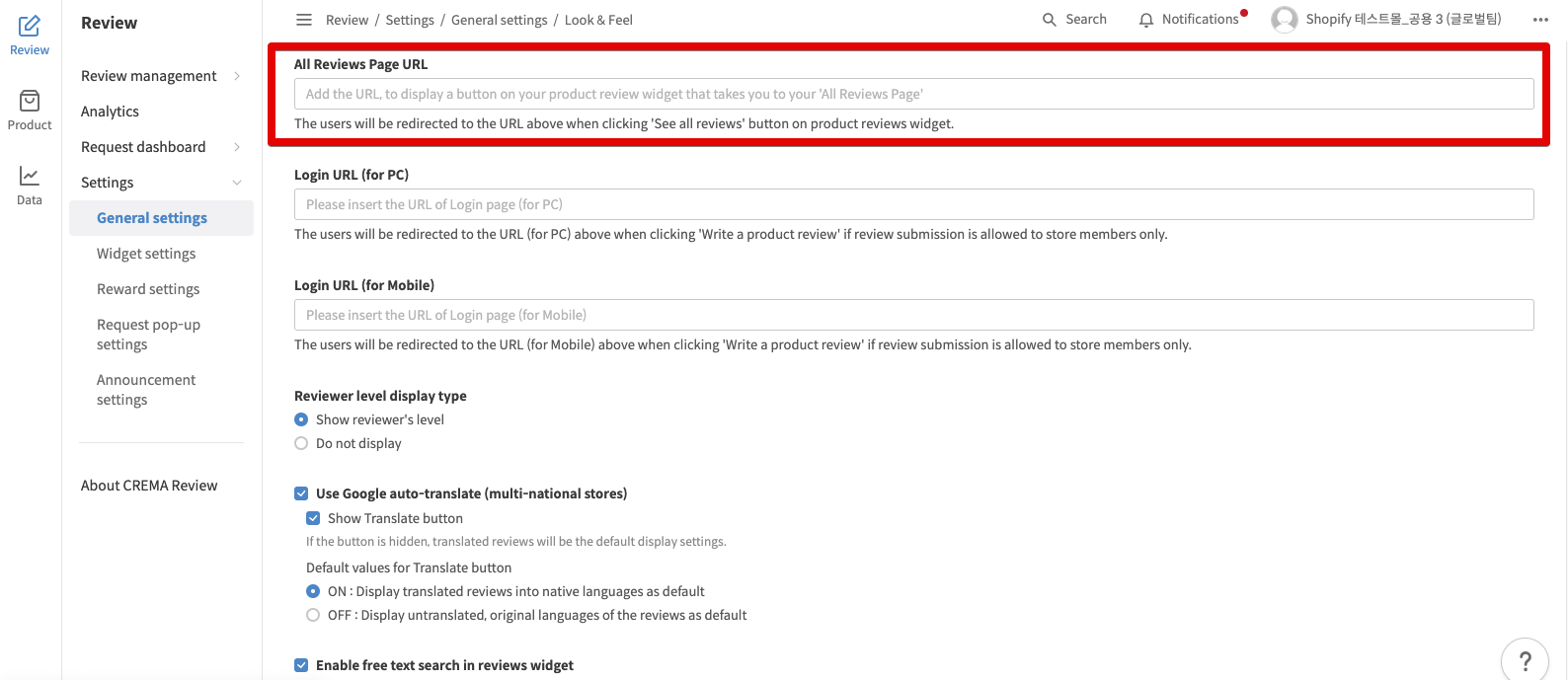Toggle the hamburger menu icon

coord(304,20)
